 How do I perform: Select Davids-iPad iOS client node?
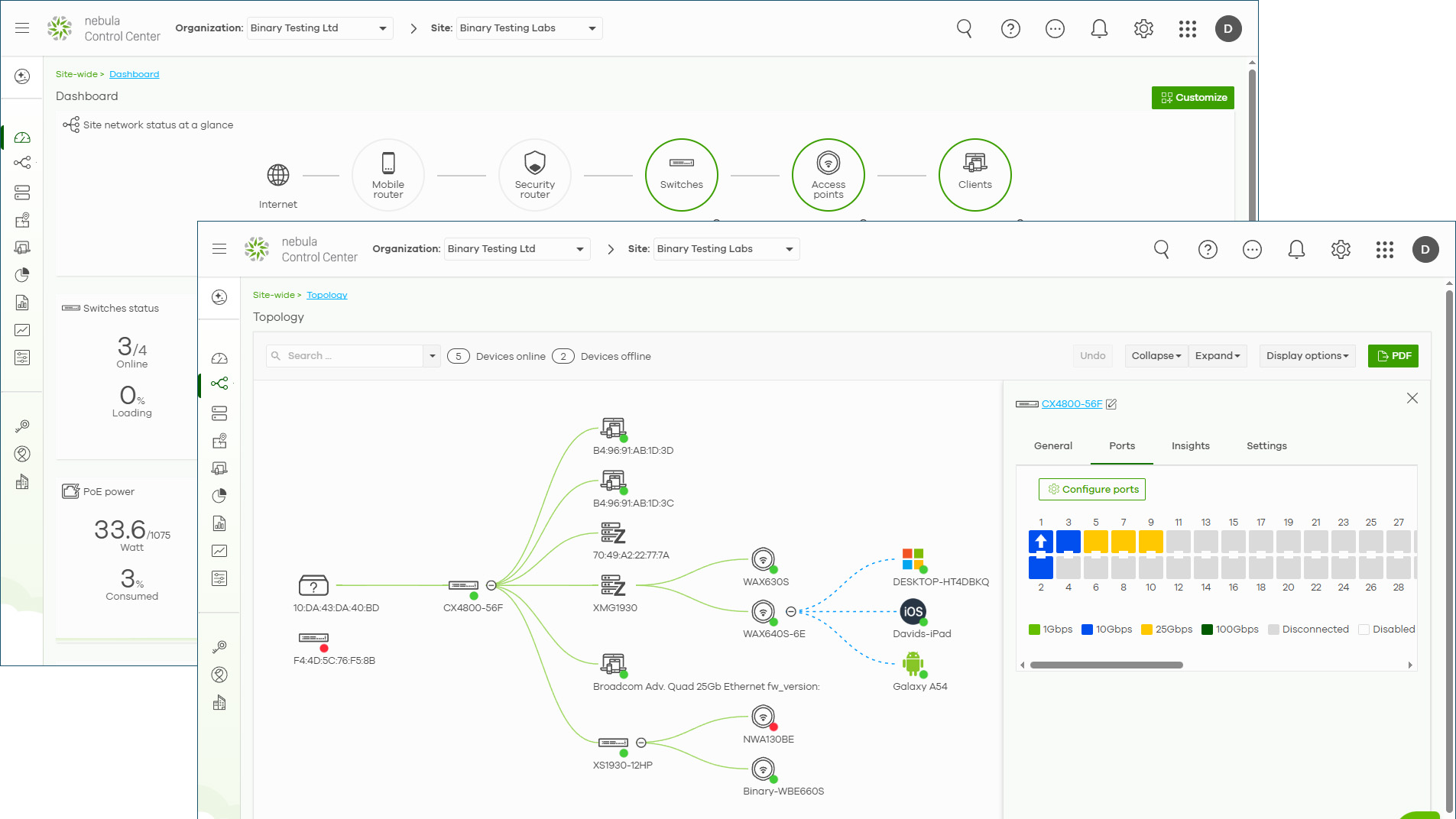click(913, 611)
